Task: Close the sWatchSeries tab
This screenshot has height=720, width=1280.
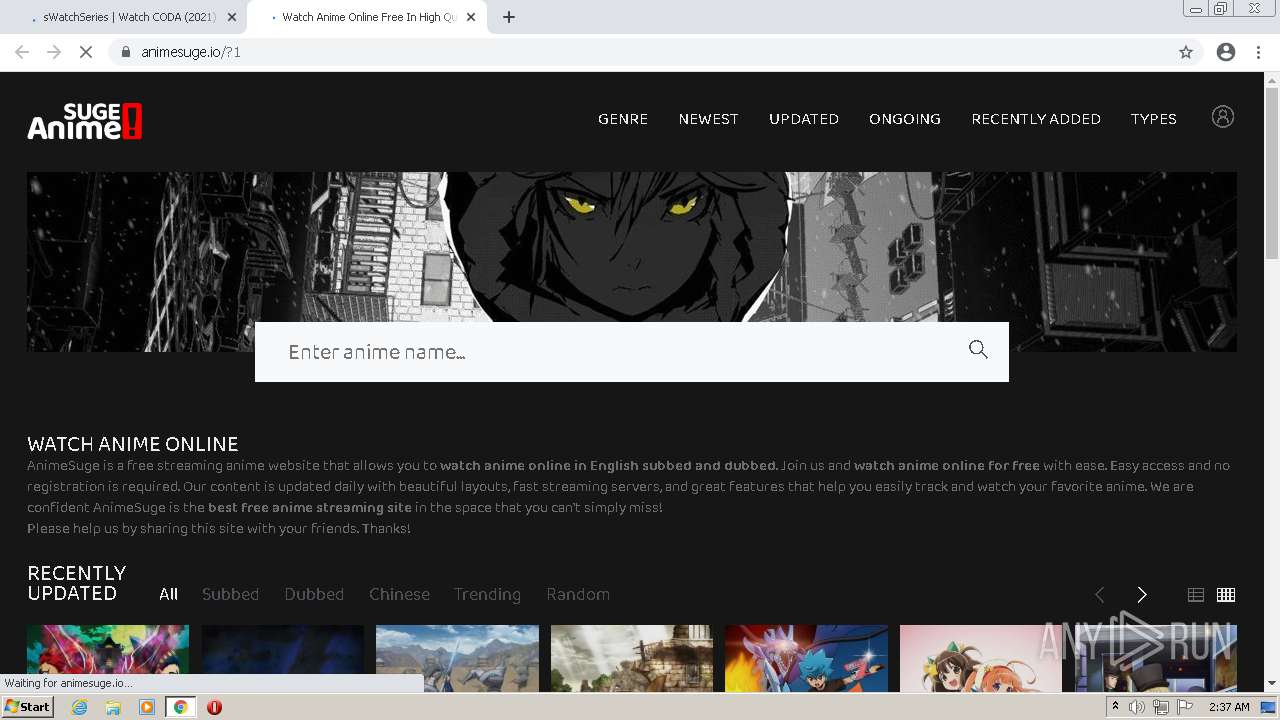Action: pos(232,17)
